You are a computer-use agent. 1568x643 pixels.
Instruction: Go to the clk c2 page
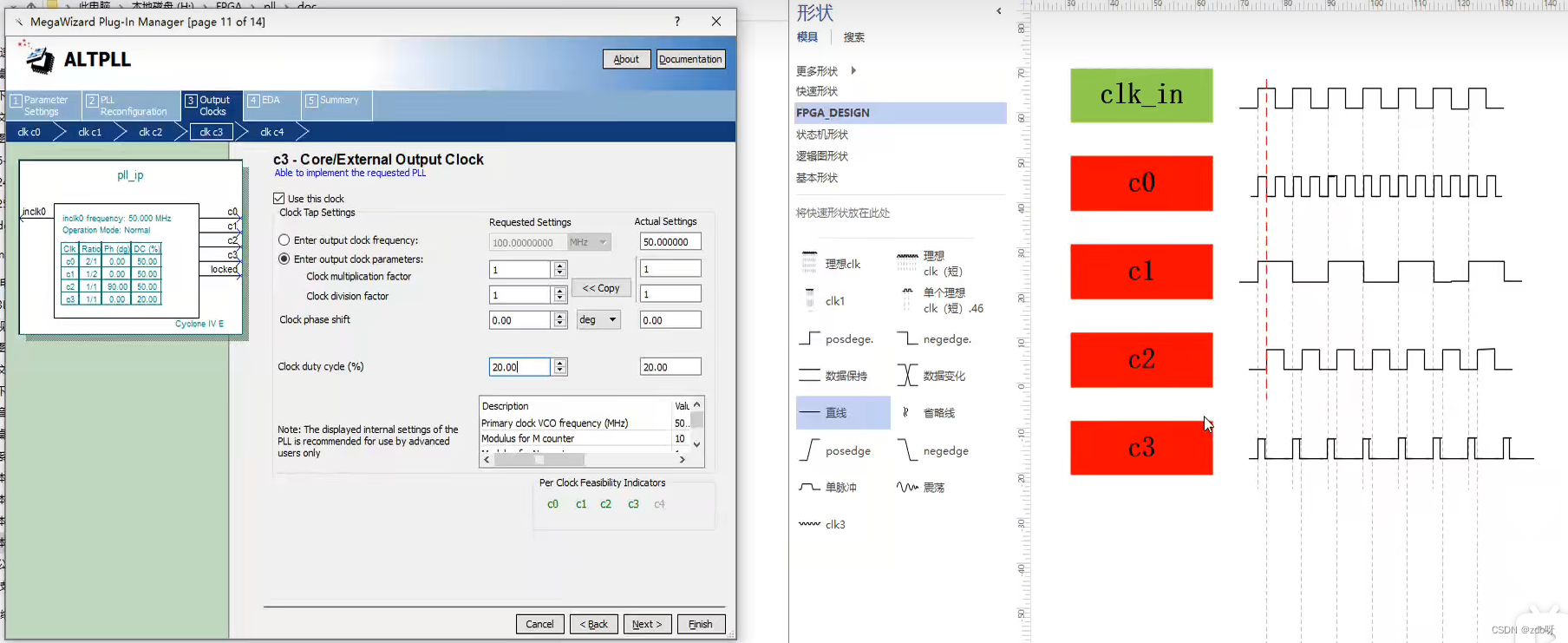151,132
